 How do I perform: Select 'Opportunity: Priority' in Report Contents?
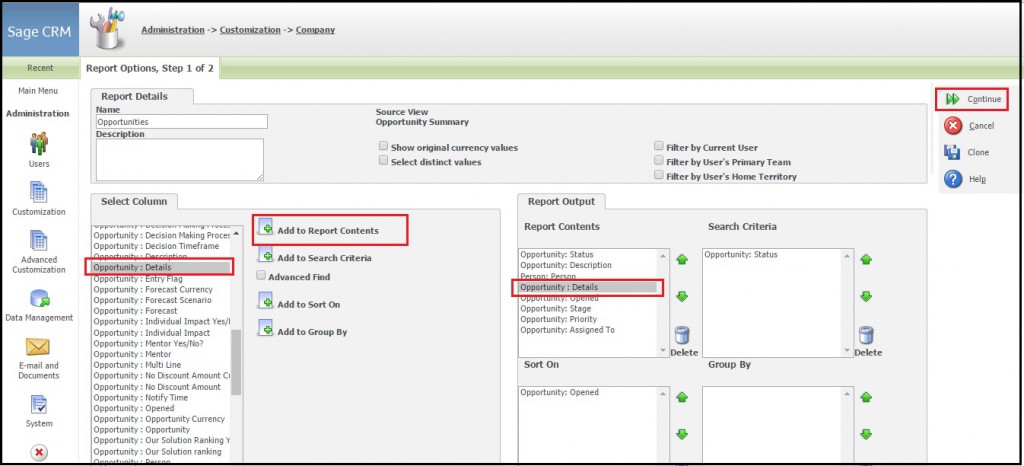[588, 319]
